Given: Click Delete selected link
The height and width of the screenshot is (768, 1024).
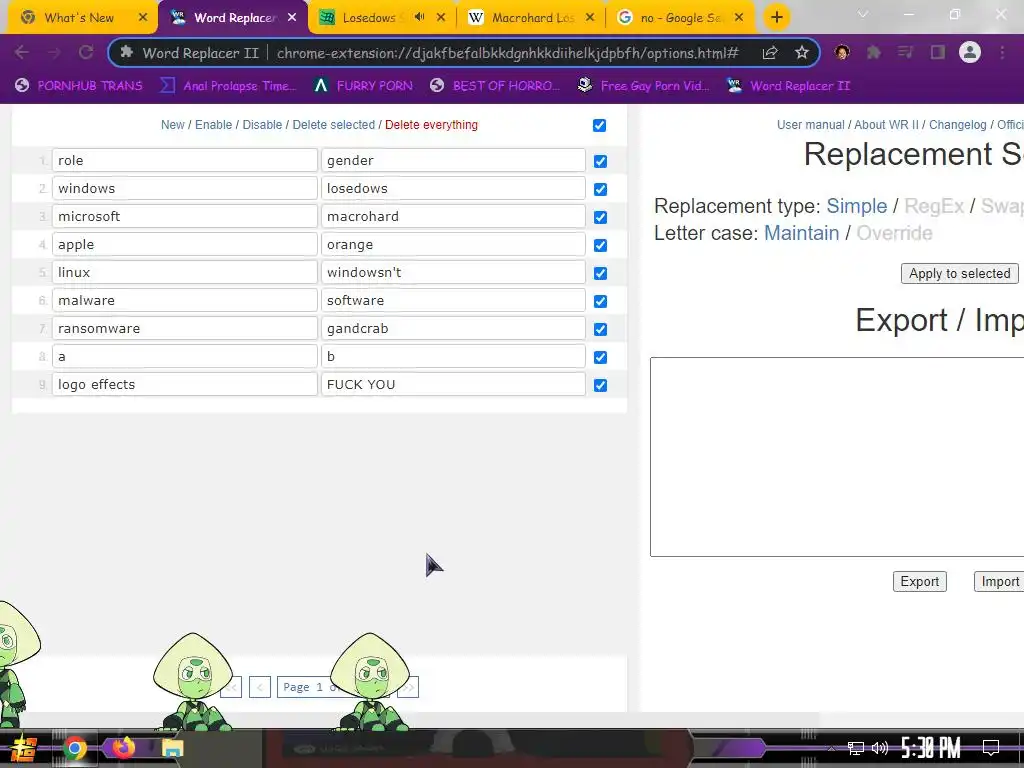Looking at the screenshot, I should (x=334, y=125).
